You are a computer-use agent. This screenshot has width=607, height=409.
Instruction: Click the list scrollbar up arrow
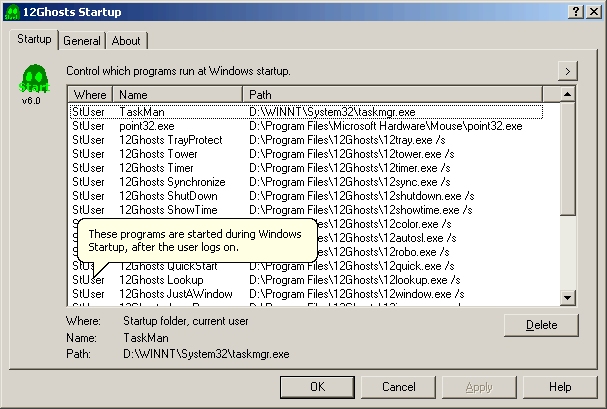point(568,94)
